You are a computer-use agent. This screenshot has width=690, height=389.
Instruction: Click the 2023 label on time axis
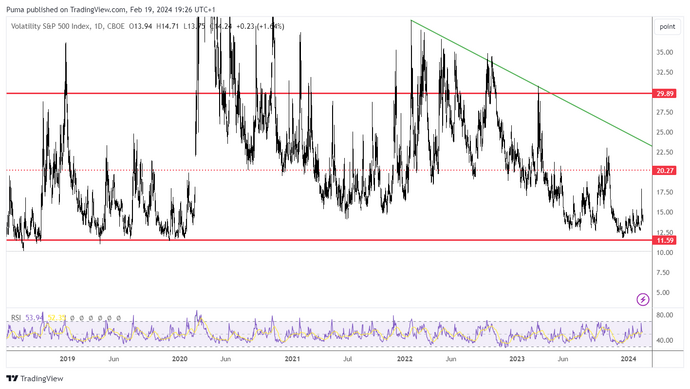[x=517, y=359]
